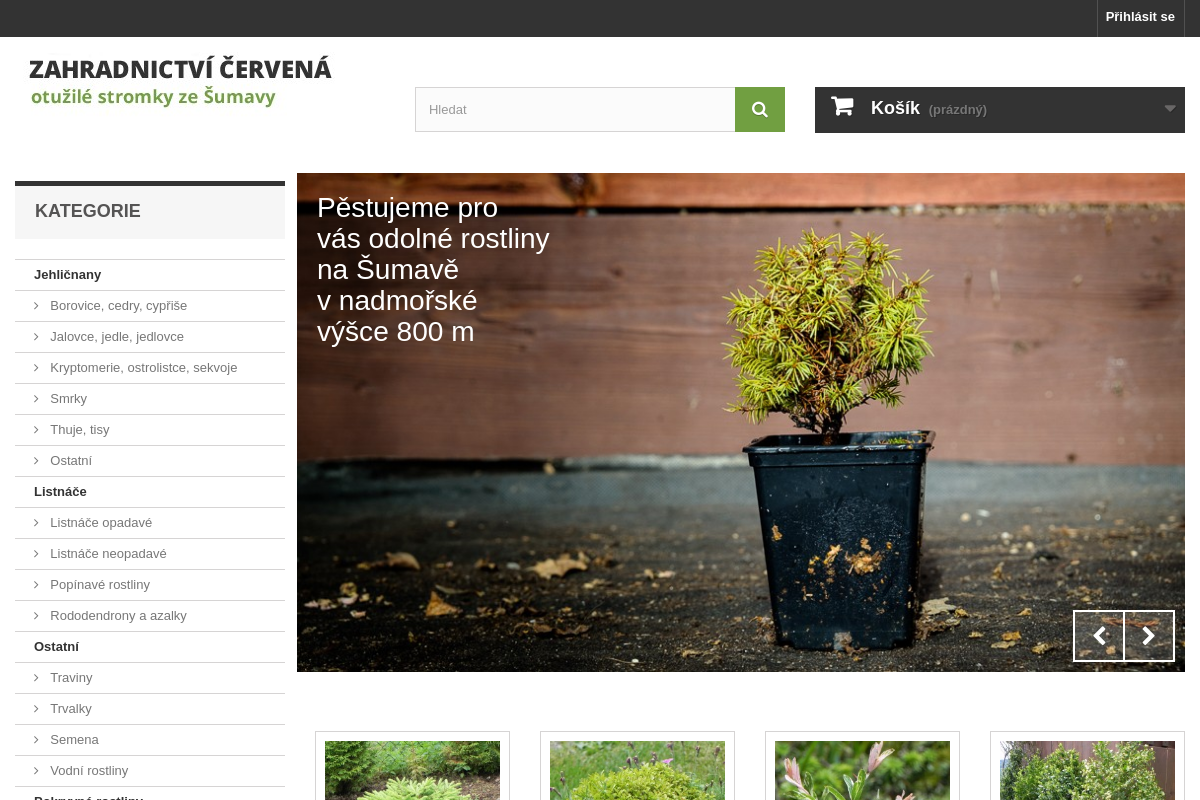The height and width of the screenshot is (800, 1200).
Task: Open the Jehličnany category
Action: [67, 275]
